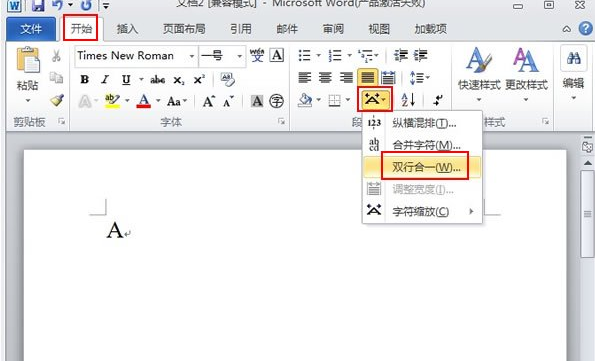
Task: Select 双行合一 menu option
Action: tap(422, 167)
